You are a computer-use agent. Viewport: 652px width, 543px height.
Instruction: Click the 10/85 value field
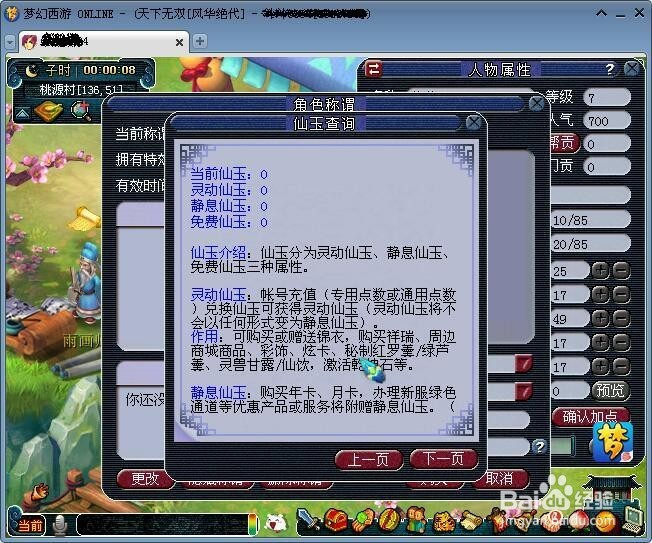590,220
